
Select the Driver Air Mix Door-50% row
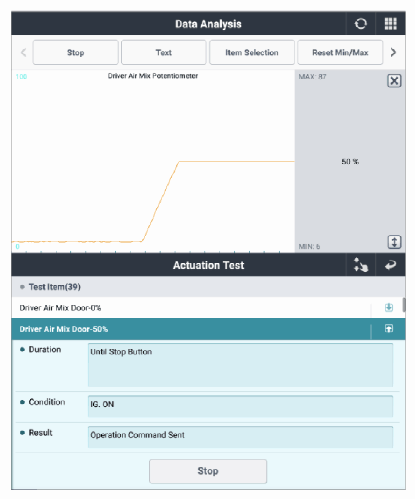(191, 329)
